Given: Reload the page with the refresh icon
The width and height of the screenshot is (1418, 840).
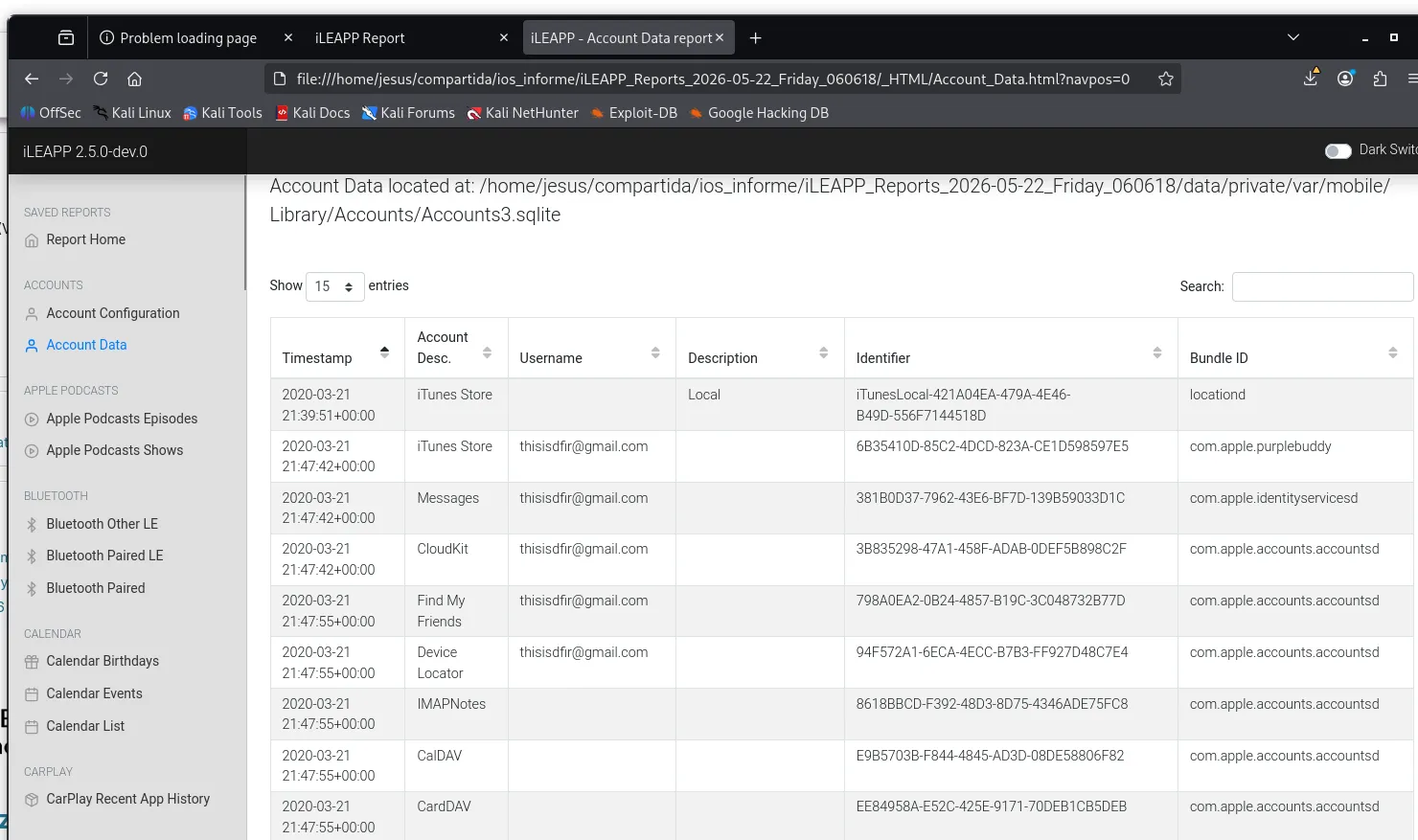Looking at the screenshot, I should pyautogui.click(x=101, y=79).
